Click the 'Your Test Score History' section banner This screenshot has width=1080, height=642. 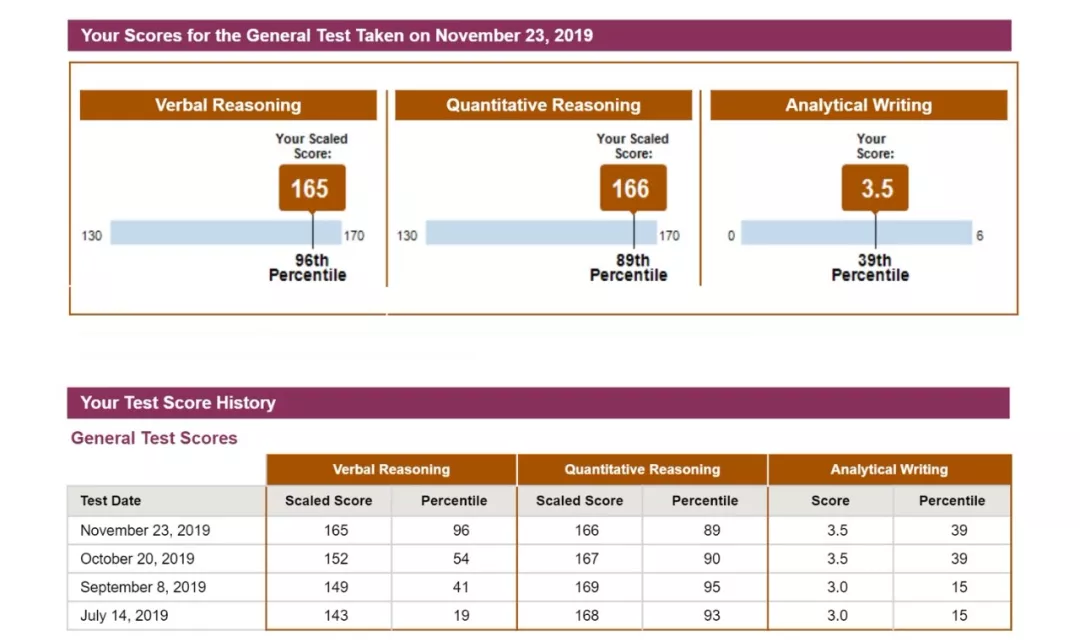pos(538,403)
